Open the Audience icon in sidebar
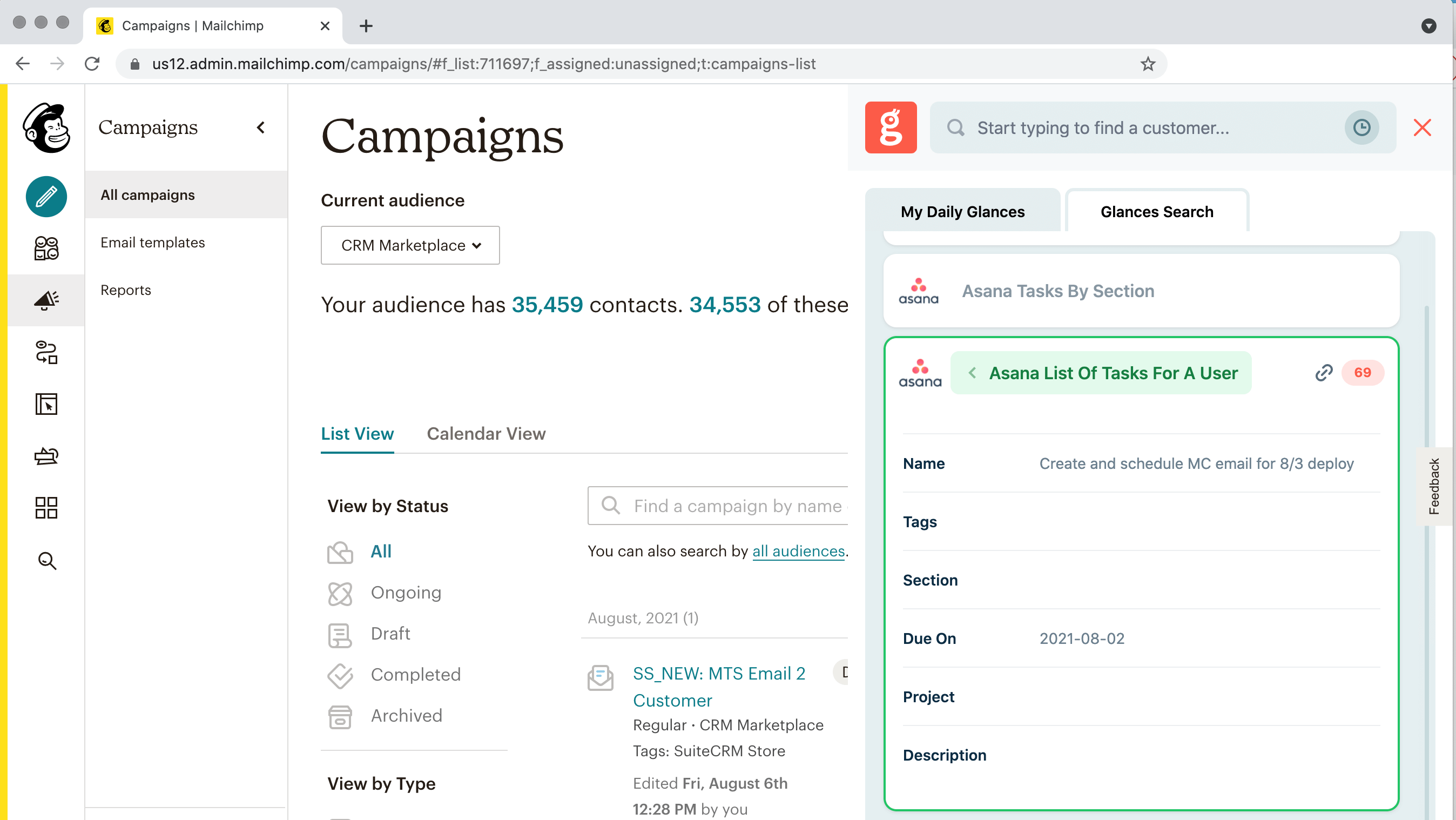The image size is (1456, 820). (46, 248)
